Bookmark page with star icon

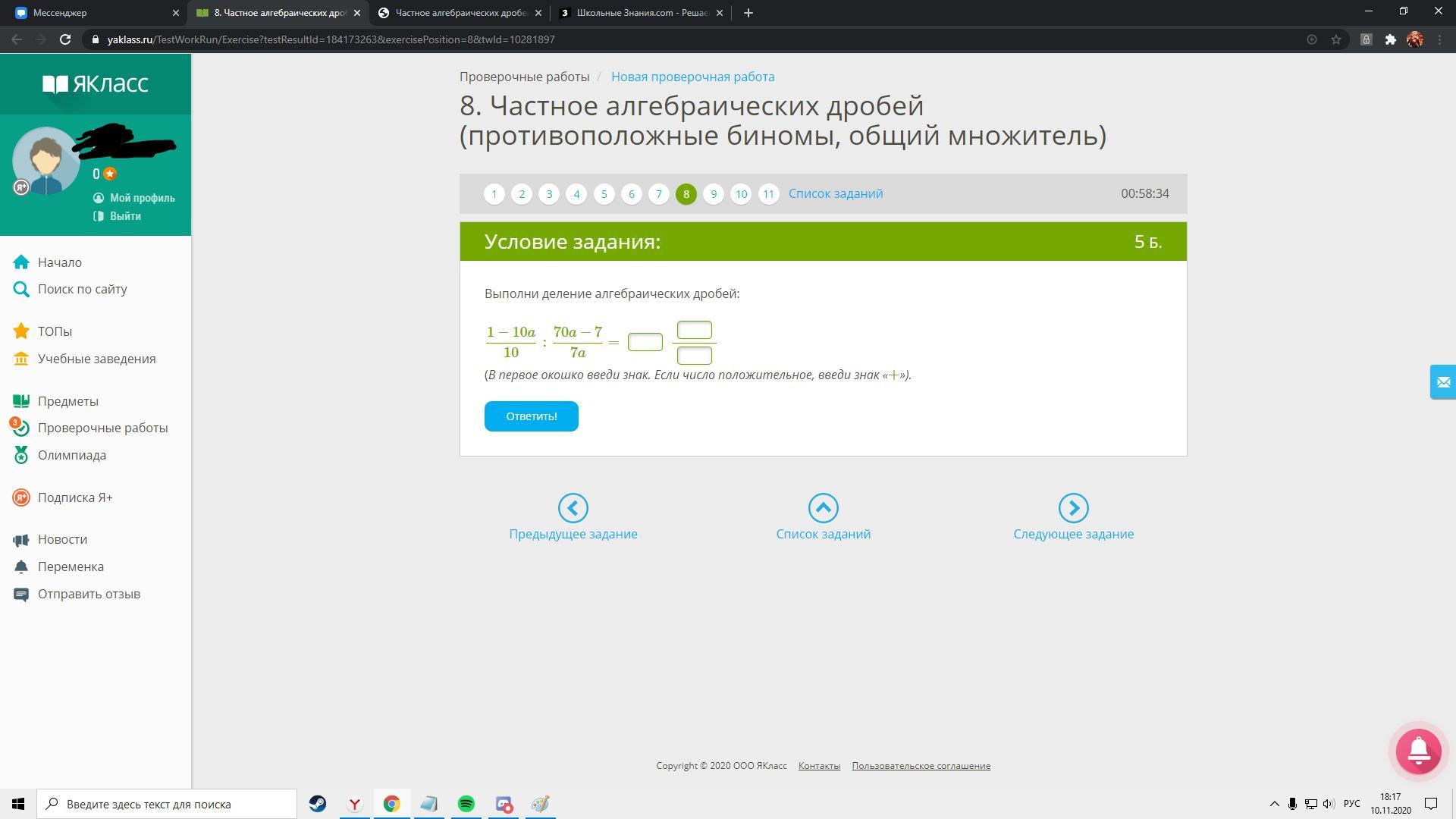tap(1336, 39)
